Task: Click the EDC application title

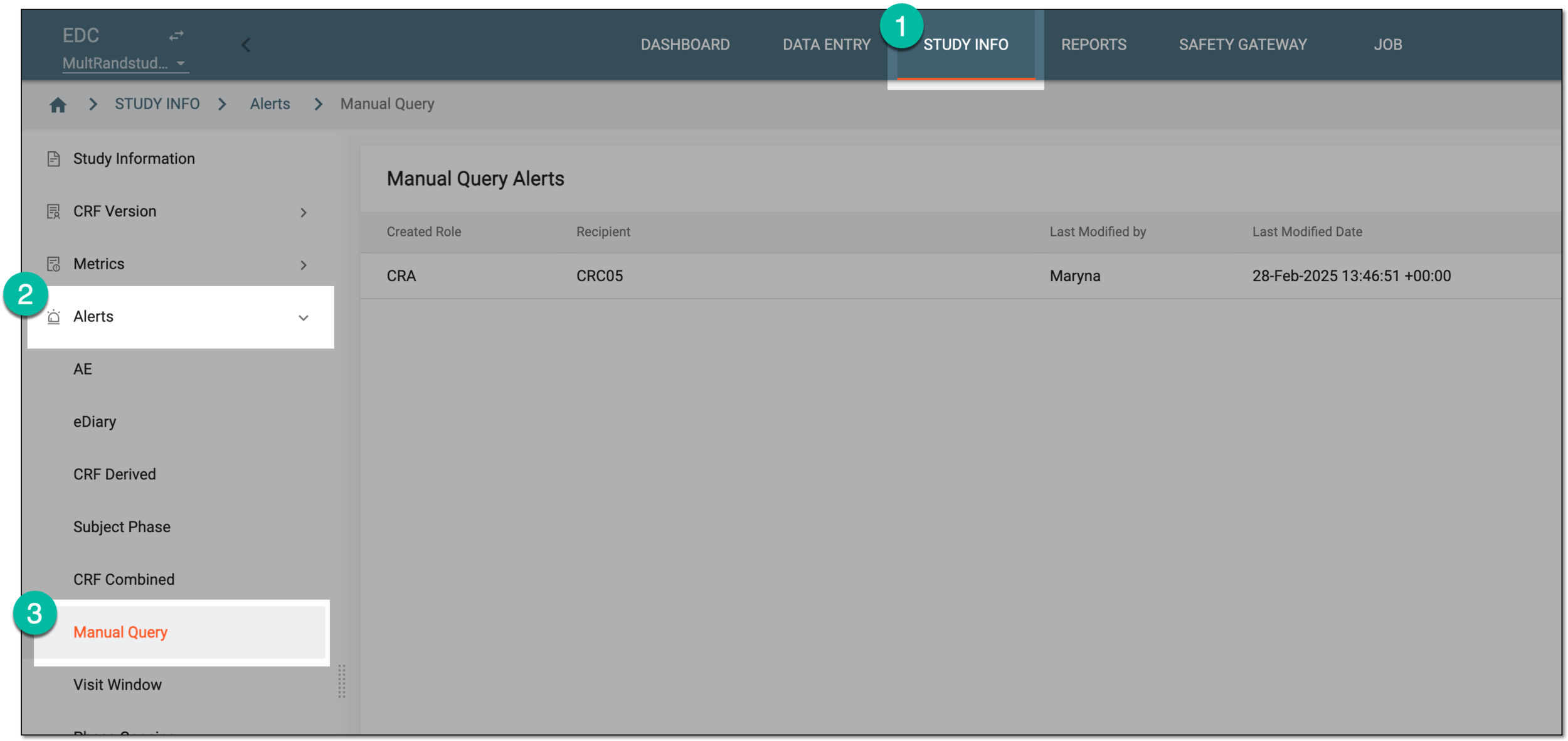Action: coord(80,36)
